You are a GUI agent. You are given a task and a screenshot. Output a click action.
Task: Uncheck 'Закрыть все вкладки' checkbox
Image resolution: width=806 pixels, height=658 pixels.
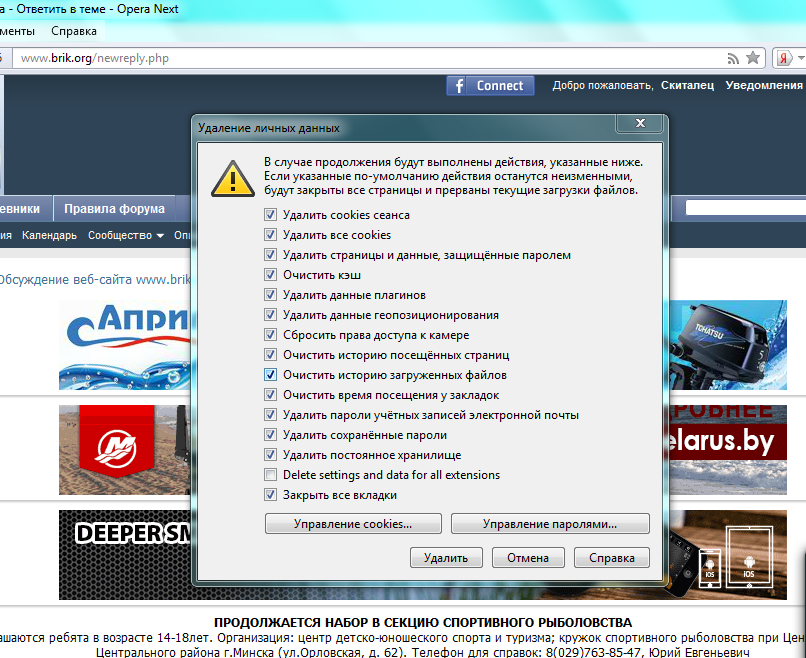pyautogui.click(x=270, y=495)
